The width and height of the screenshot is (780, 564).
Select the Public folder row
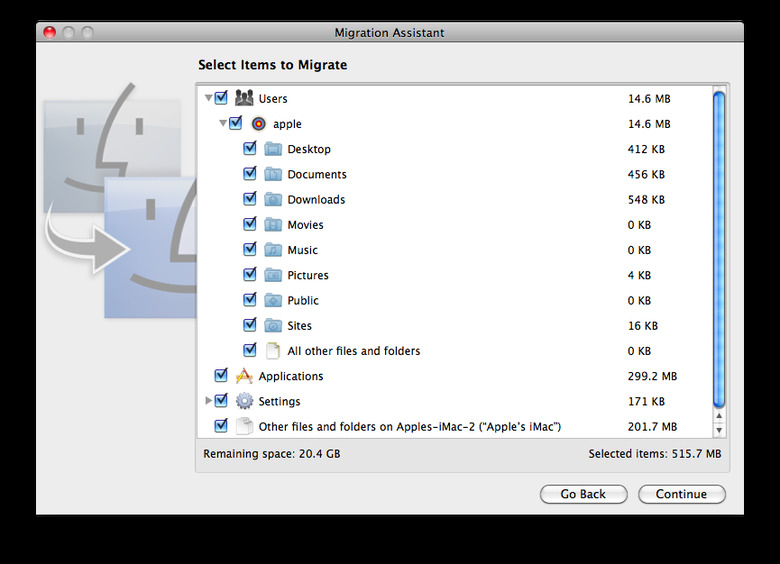pos(455,300)
